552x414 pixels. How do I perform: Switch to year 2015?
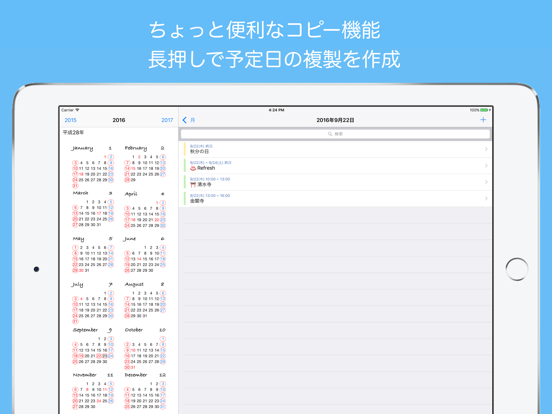(x=70, y=120)
